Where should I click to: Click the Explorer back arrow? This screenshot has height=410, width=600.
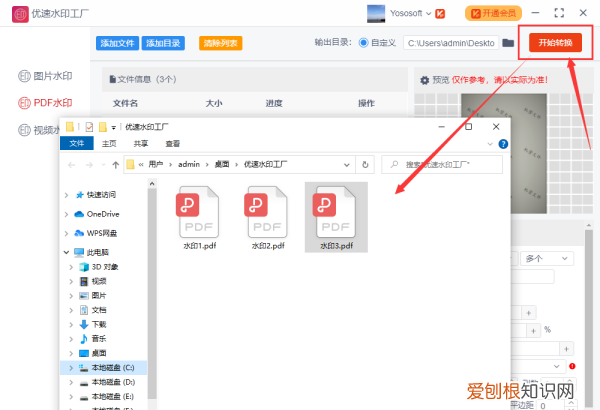point(72,165)
